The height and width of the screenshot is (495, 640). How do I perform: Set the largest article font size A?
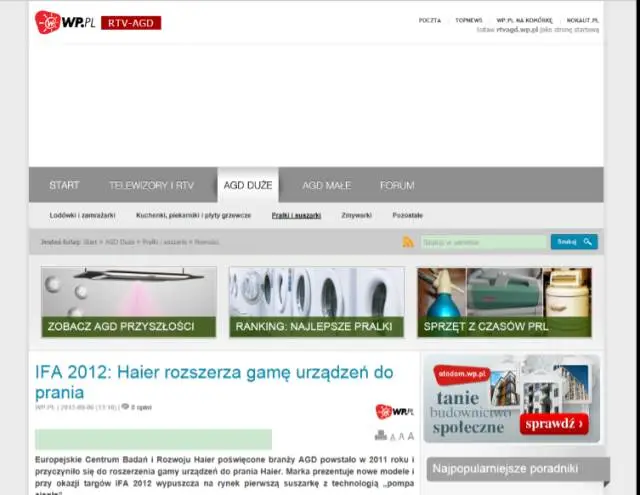click(411, 436)
